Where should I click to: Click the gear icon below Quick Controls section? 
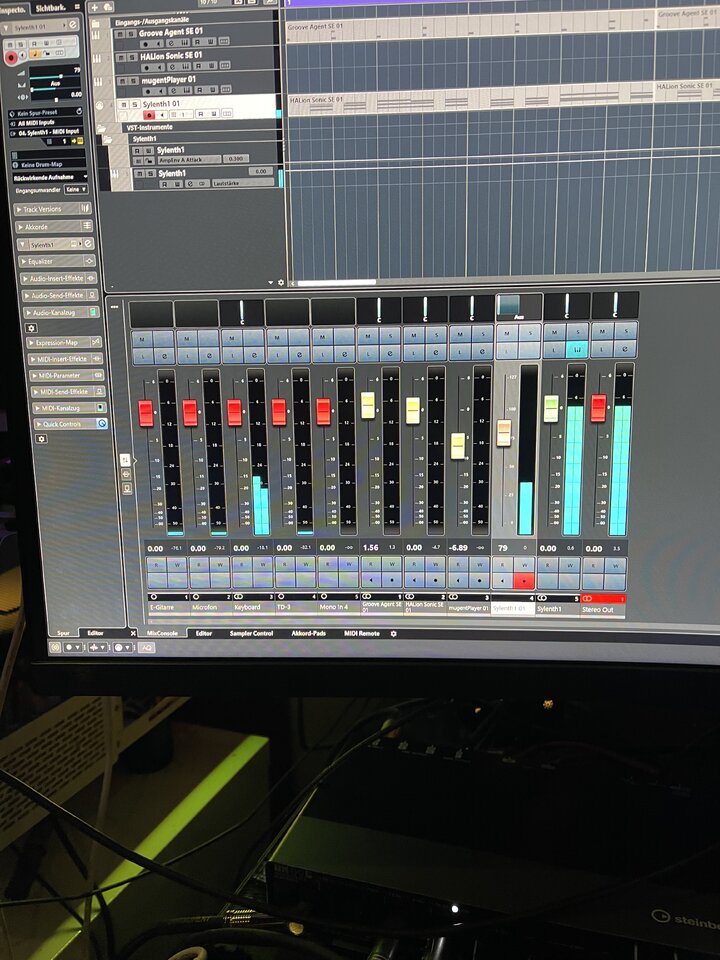tap(41, 439)
